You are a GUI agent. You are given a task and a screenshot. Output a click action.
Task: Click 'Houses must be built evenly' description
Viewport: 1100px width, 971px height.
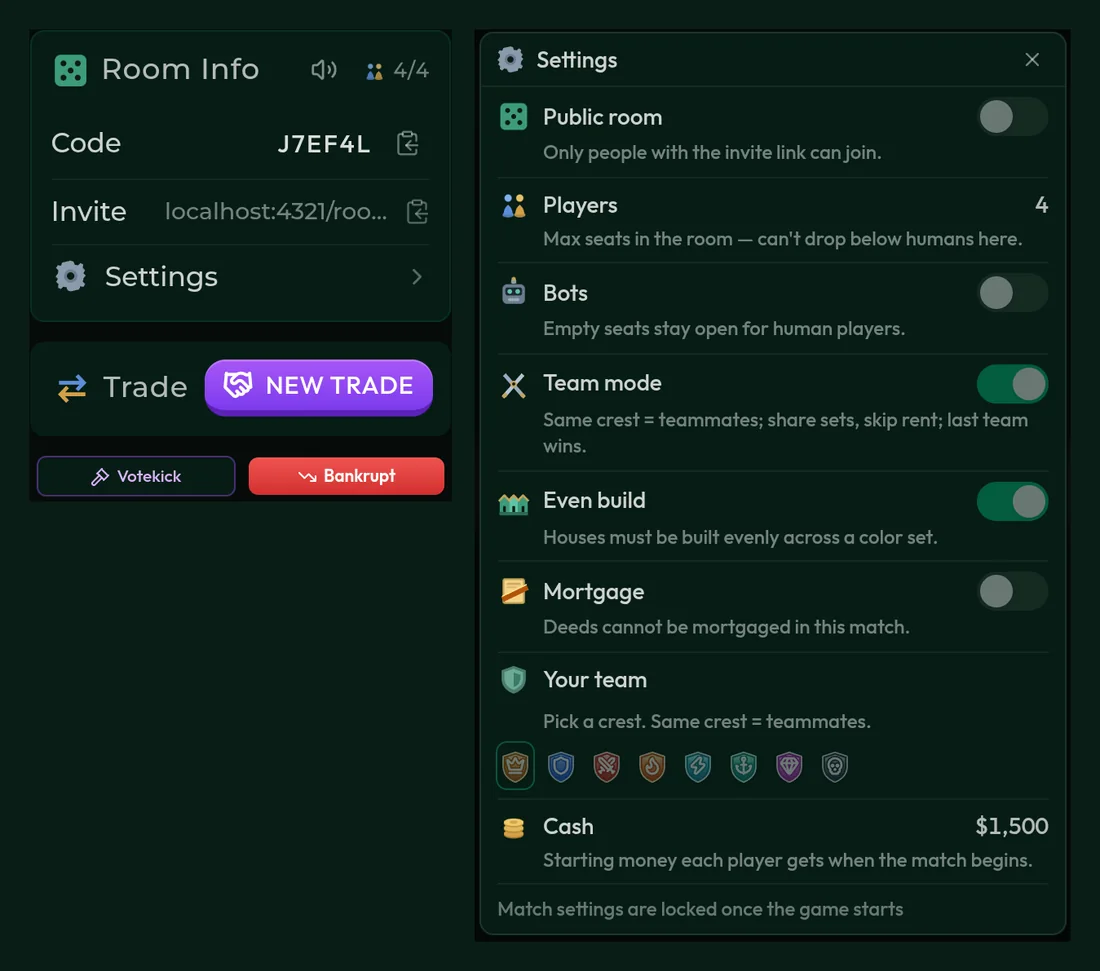(740, 537)
